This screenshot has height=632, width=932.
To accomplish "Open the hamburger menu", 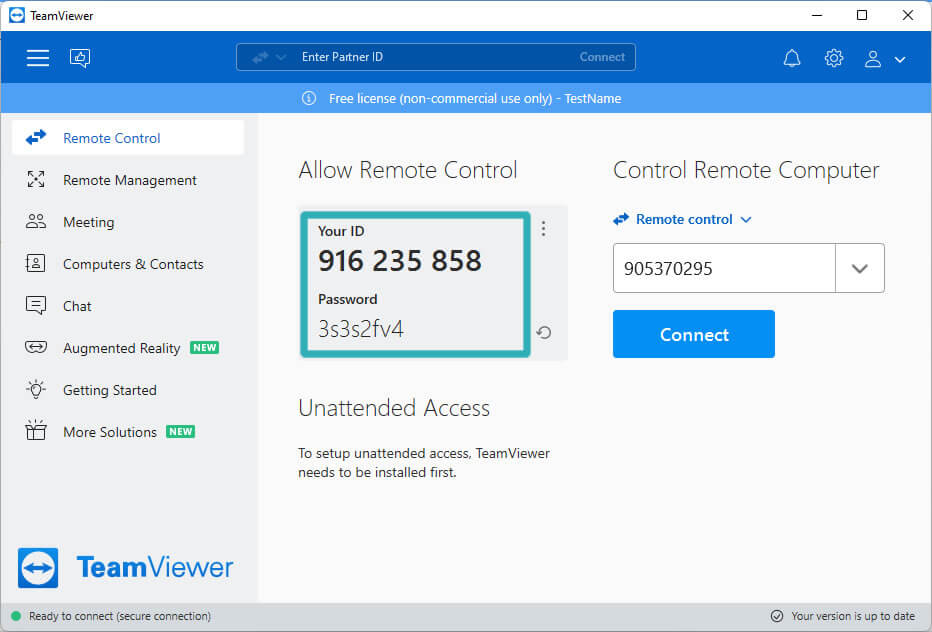I will pos(37,58).
